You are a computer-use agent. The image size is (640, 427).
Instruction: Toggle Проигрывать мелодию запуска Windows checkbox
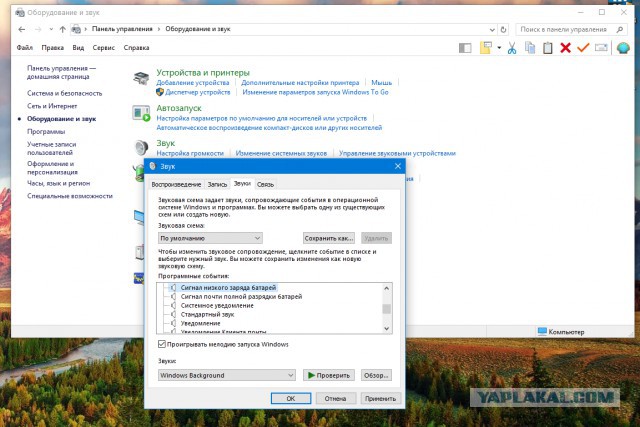point(162,344)
